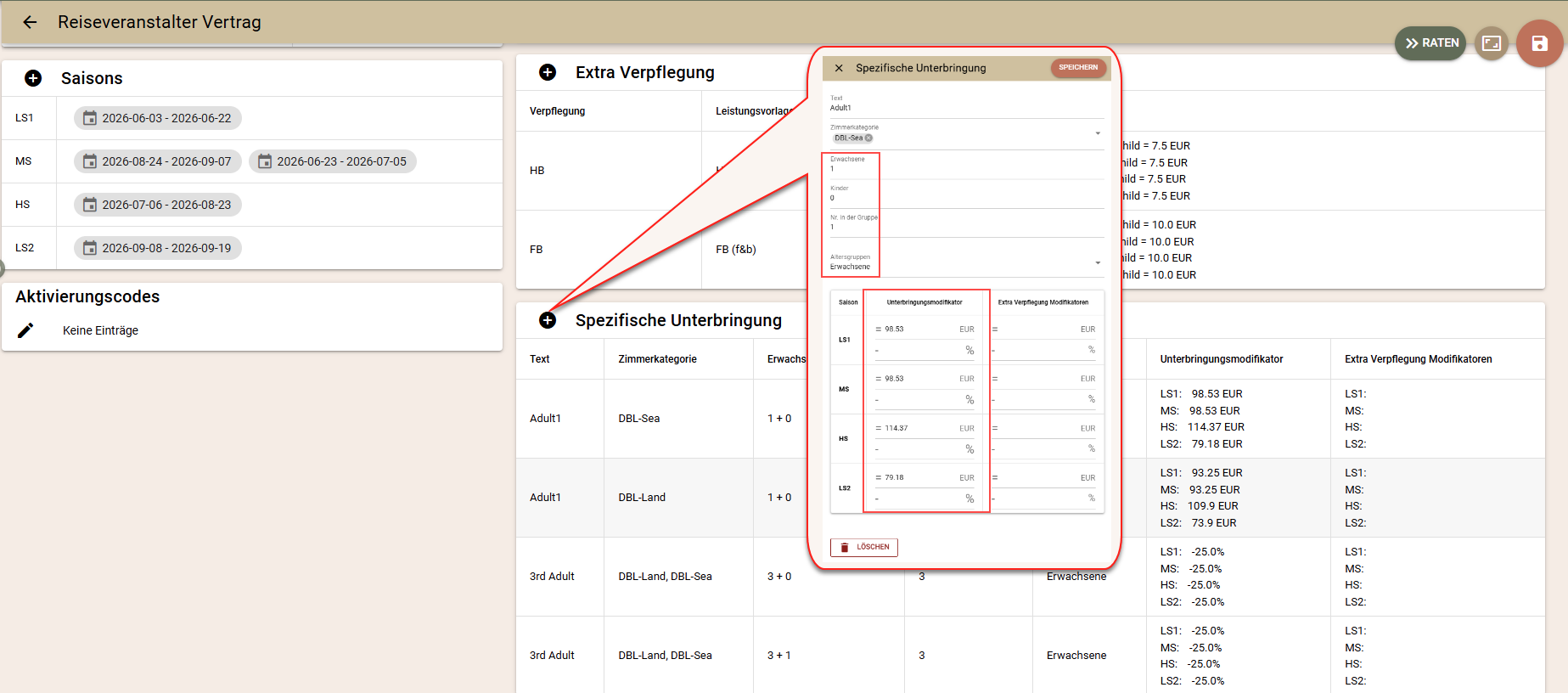Go back using the arrow beside Reiseveranstalter Vertrag

(x=30, y=22)
